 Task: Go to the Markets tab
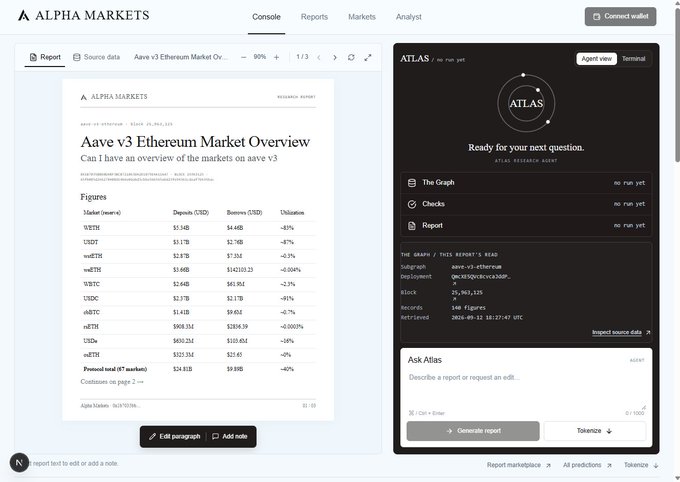tap(362, 17)
